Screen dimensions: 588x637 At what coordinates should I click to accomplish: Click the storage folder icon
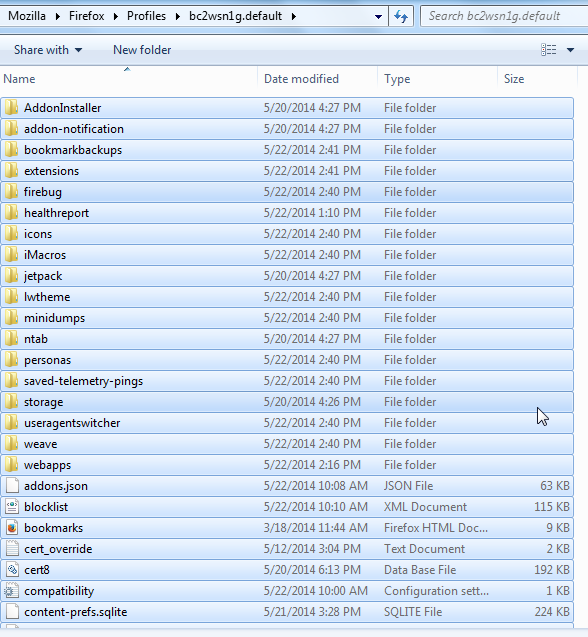tap(12, 402)
